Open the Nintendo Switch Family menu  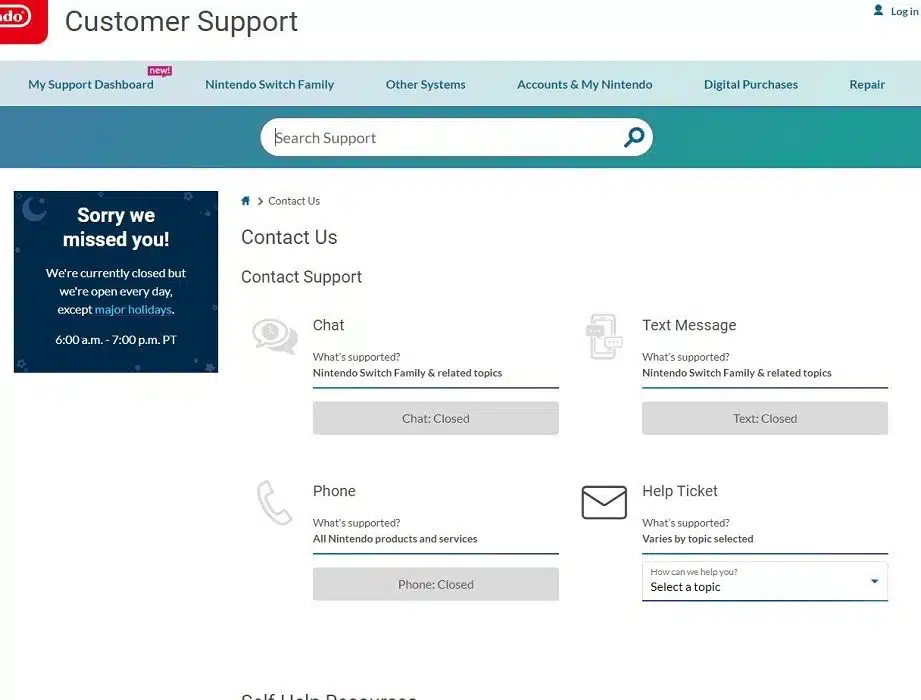(x=269, y=85)
